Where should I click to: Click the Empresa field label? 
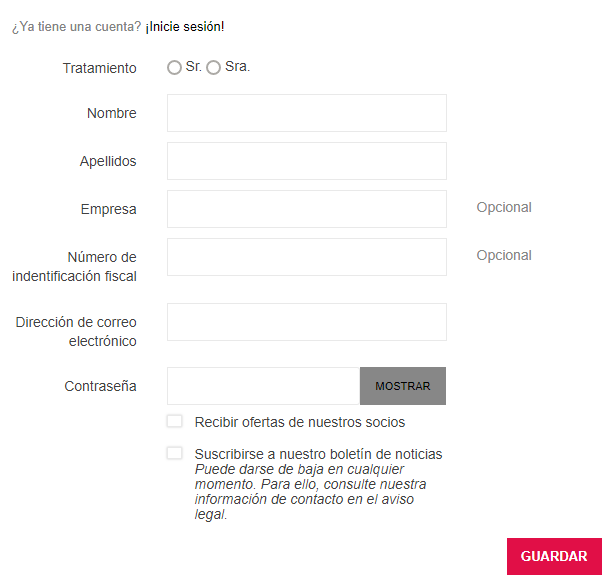[x=109, y=209]
